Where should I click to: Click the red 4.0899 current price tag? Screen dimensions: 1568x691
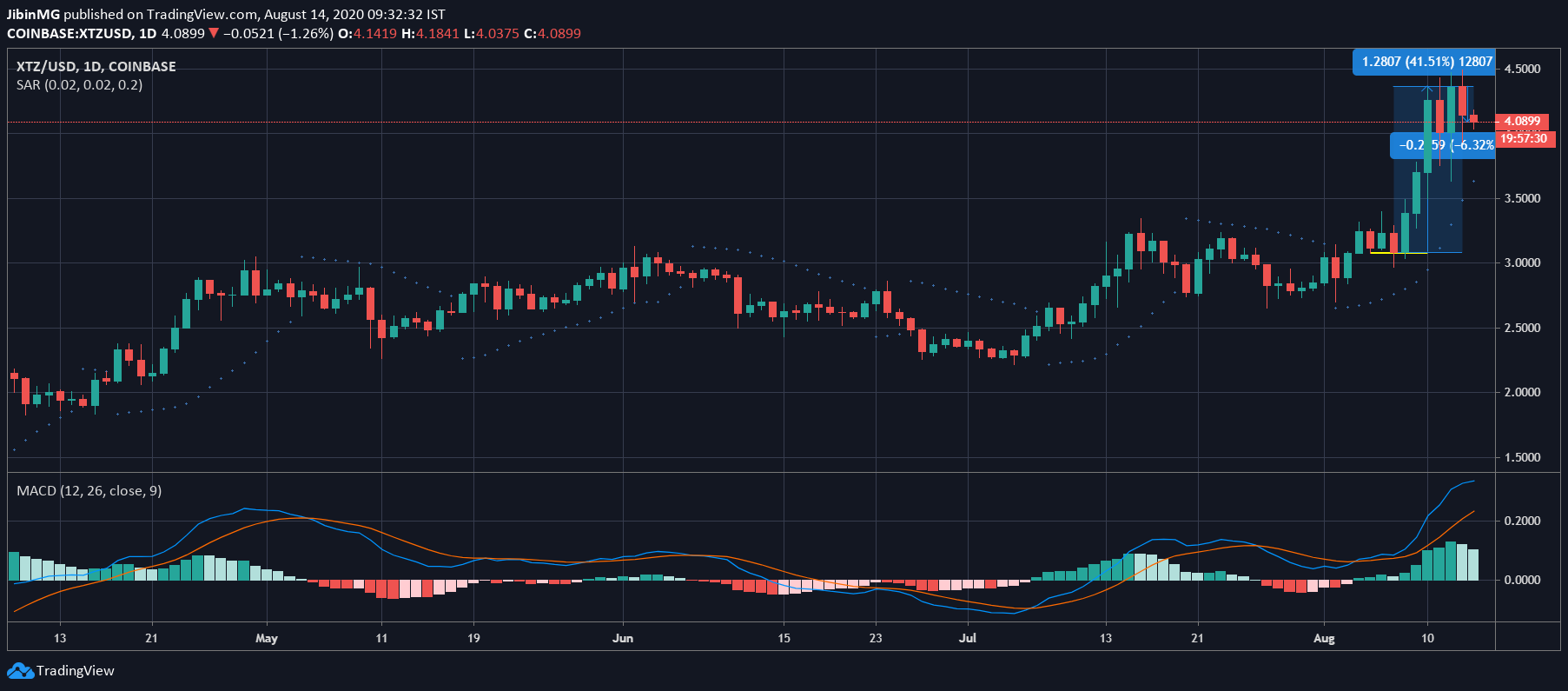click(x=1522, y=122)
